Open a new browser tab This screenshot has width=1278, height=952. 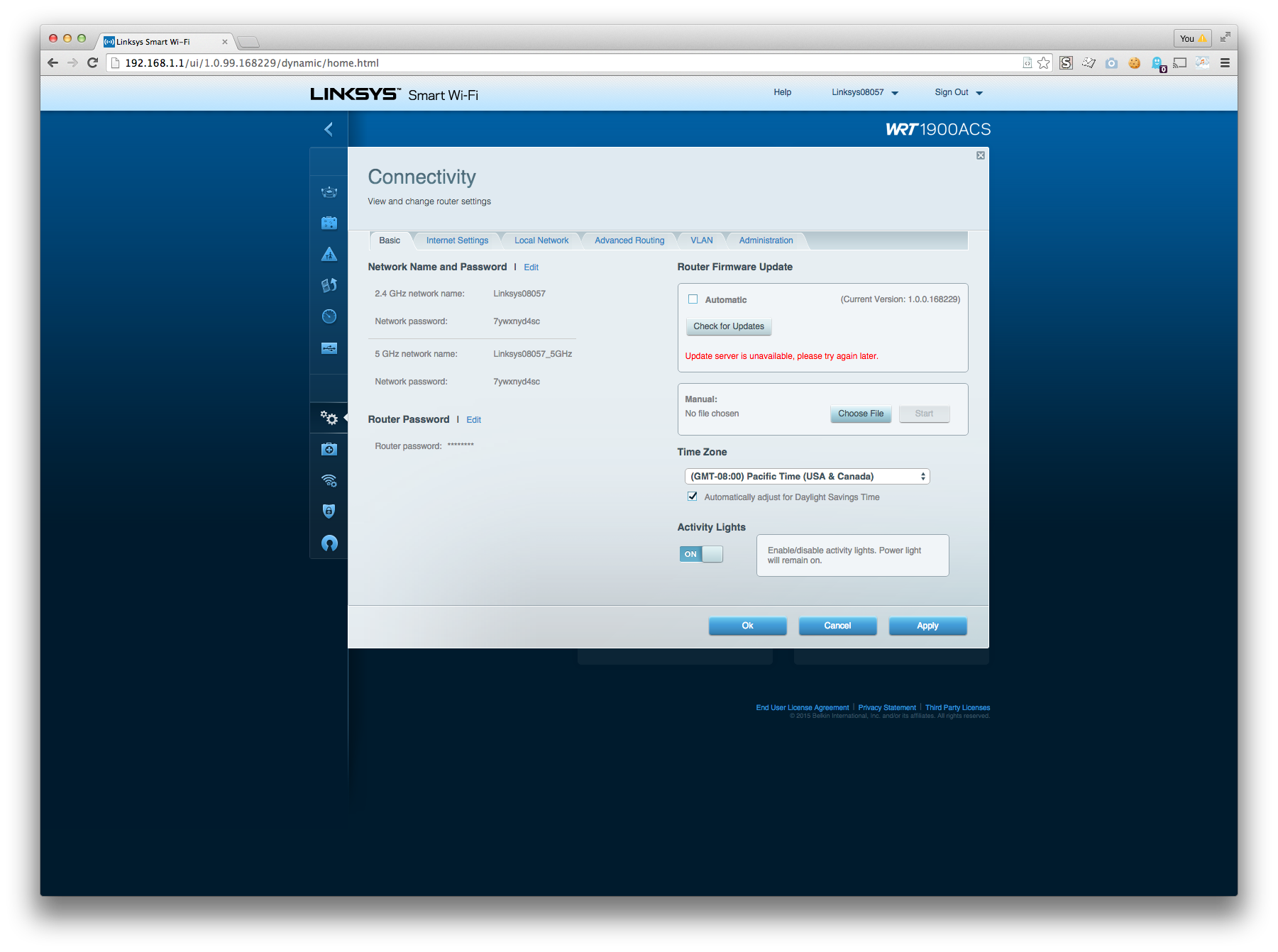(x=248, y=42)
